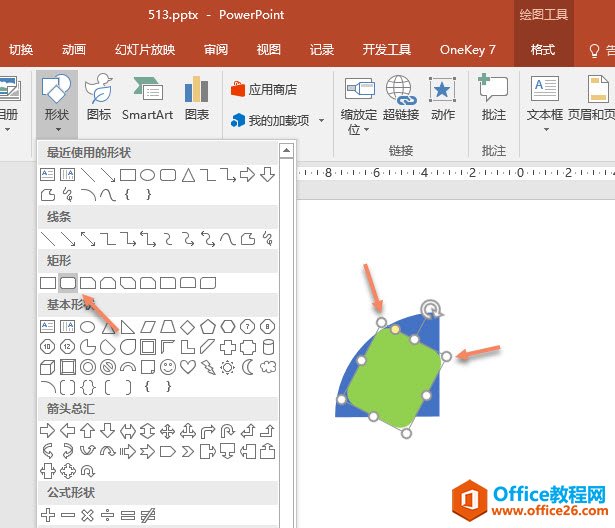Open the OneKey 7 tab

pyautogui.click(x=468, y=49)
